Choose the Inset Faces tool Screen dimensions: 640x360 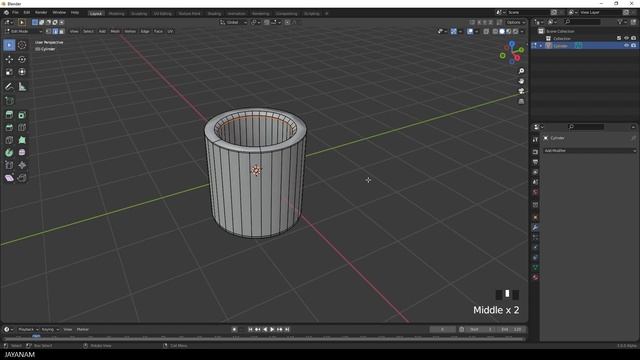(x=22, y=115)
